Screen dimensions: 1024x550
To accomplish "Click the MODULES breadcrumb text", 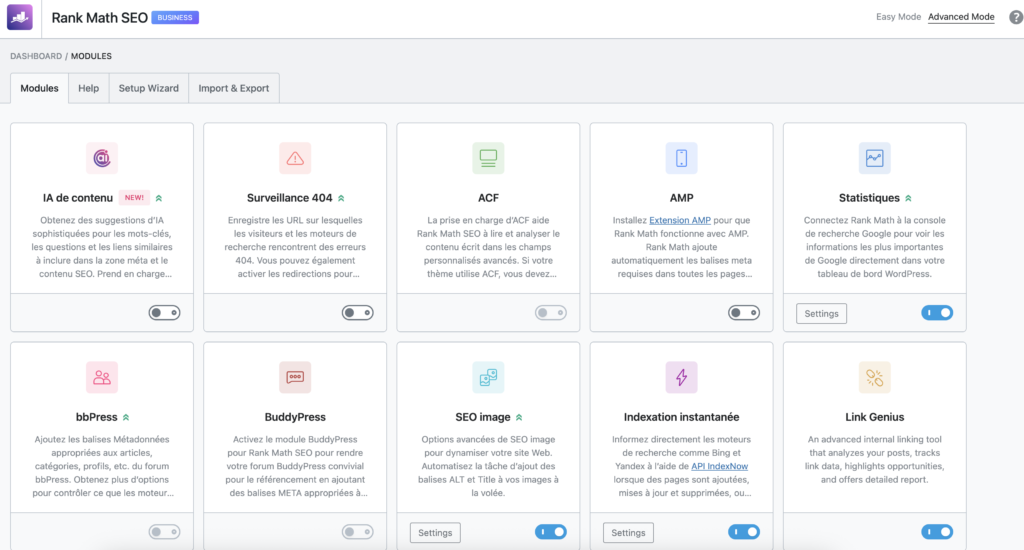I will (91, 56).
